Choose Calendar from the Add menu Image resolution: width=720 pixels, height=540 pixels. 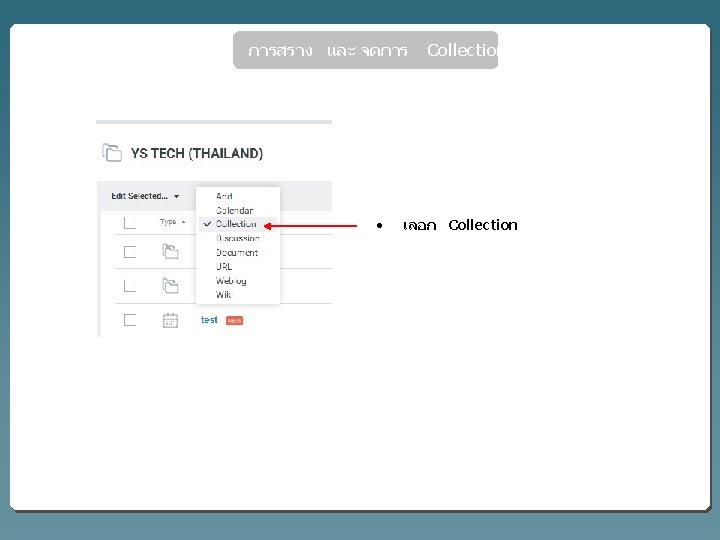pyautogui.click(x=237, y=210)
